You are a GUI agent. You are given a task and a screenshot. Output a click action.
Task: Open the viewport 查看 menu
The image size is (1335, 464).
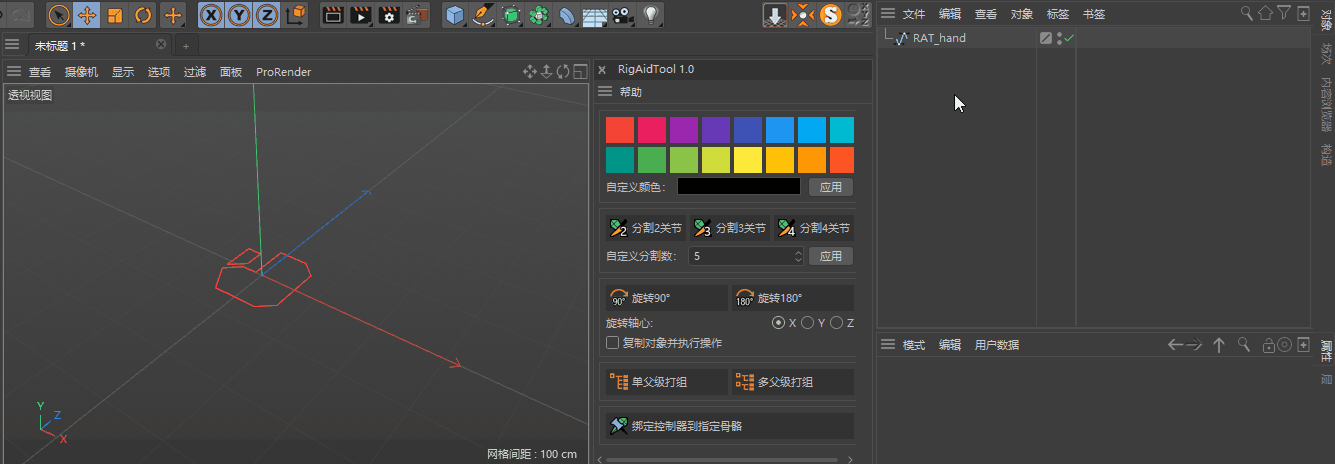click(40, 72)
